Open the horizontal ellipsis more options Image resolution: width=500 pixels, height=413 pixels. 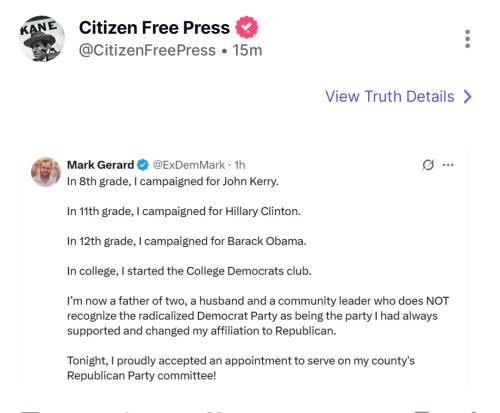click(x=448, y=165)
